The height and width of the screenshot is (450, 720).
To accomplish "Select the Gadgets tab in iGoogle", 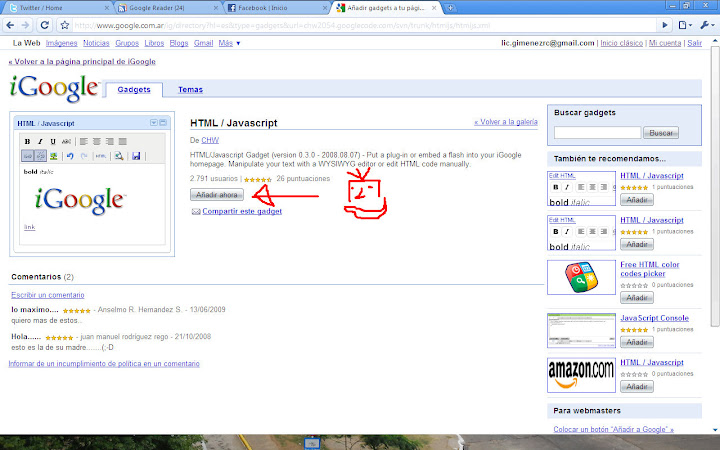I will click(134, 90).
